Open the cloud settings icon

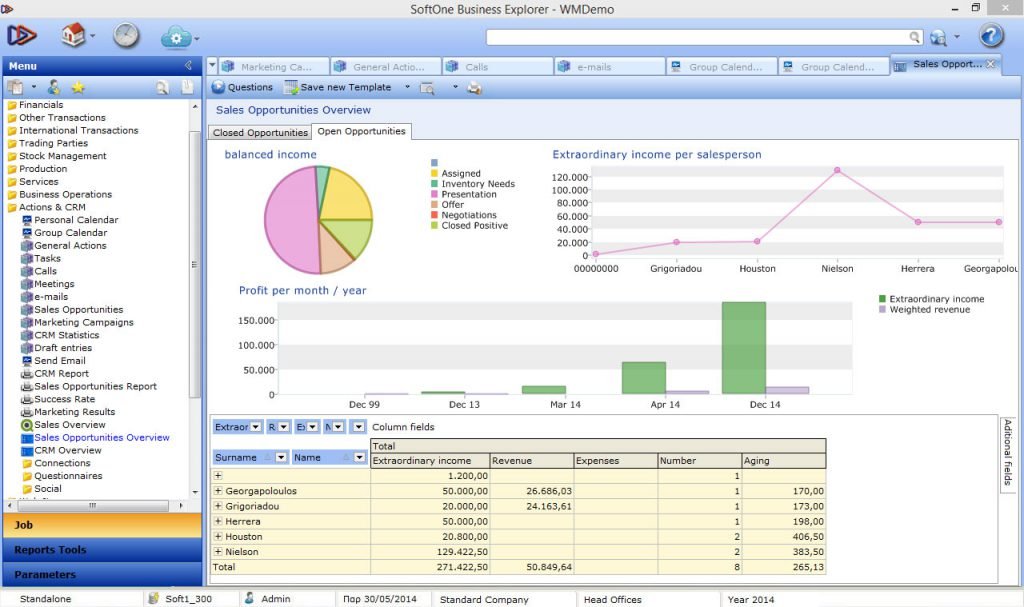pyautogui.click(x=176, y=37)
